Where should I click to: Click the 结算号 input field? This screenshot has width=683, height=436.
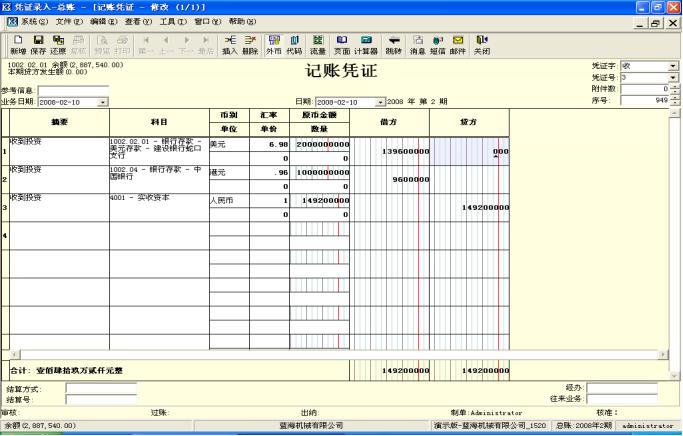tap(101, 399)
